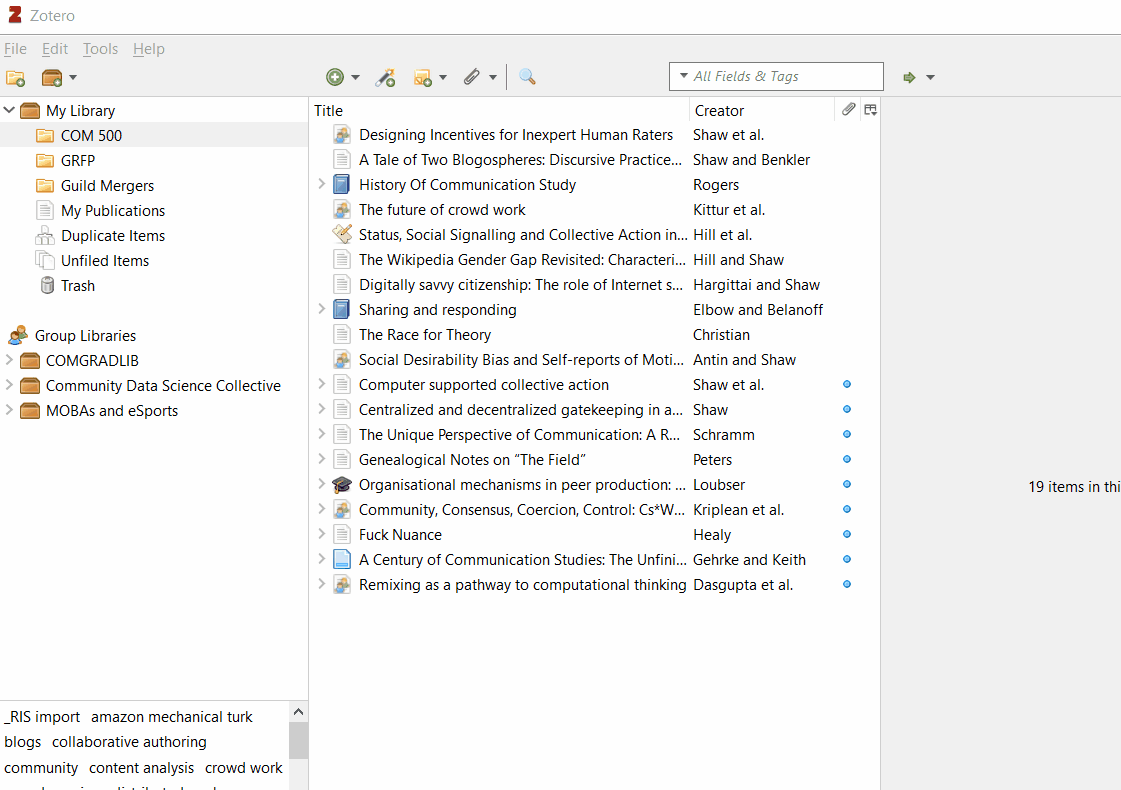Open the Tools menu
Image resolution: width=1121 pixels, height=790 pixels.
coord(100,49)
